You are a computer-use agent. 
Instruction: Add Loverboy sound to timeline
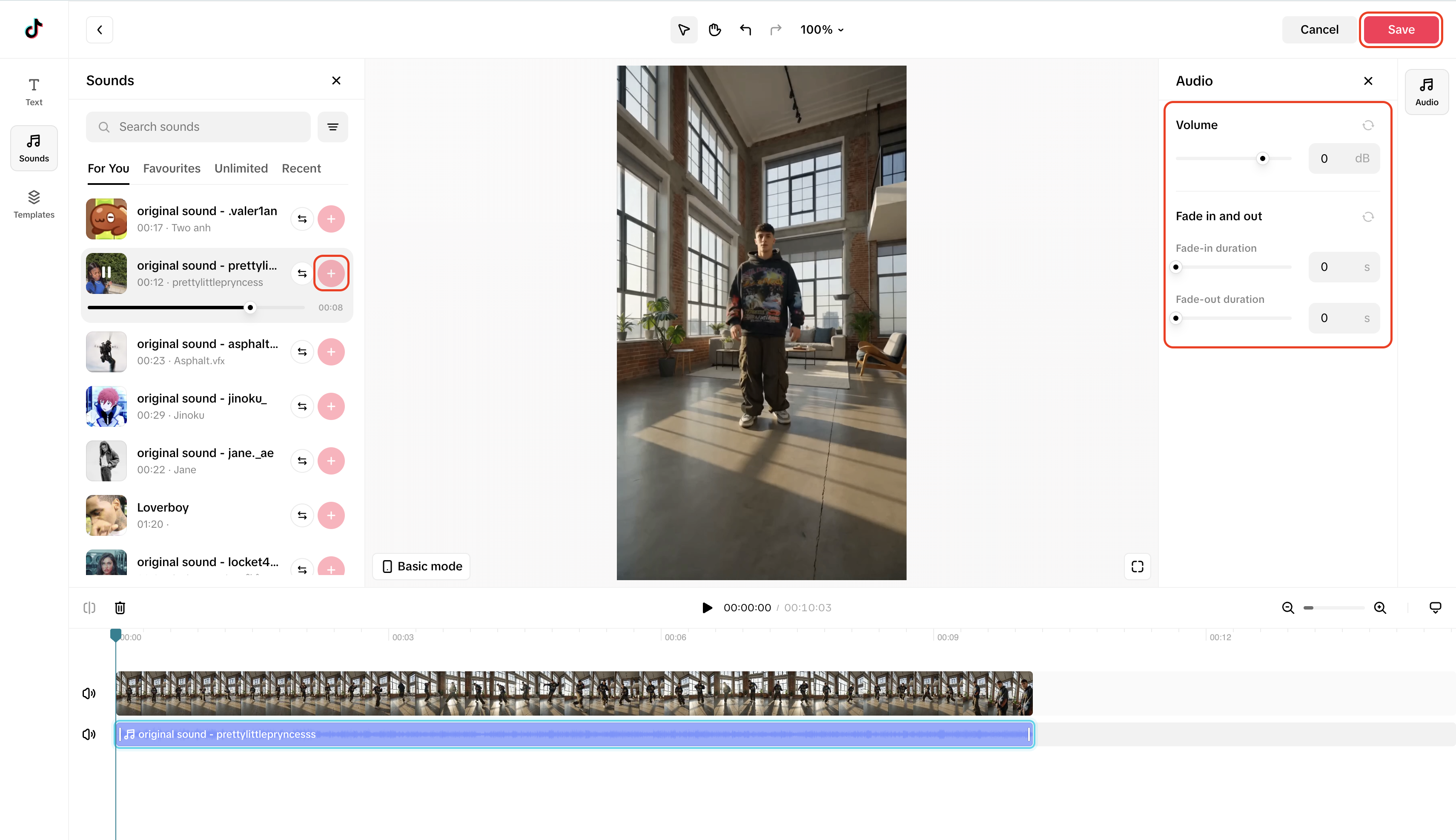coord(331,516)
